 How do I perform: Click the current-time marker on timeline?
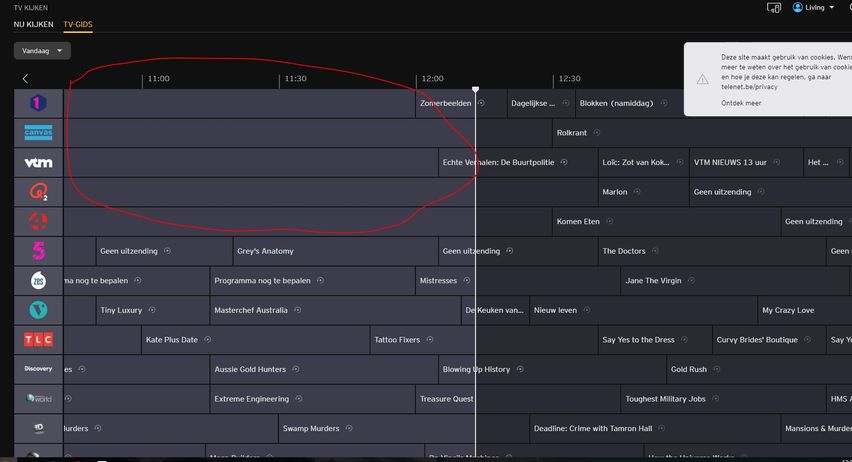pyautogui.click(x=475, y=89)
